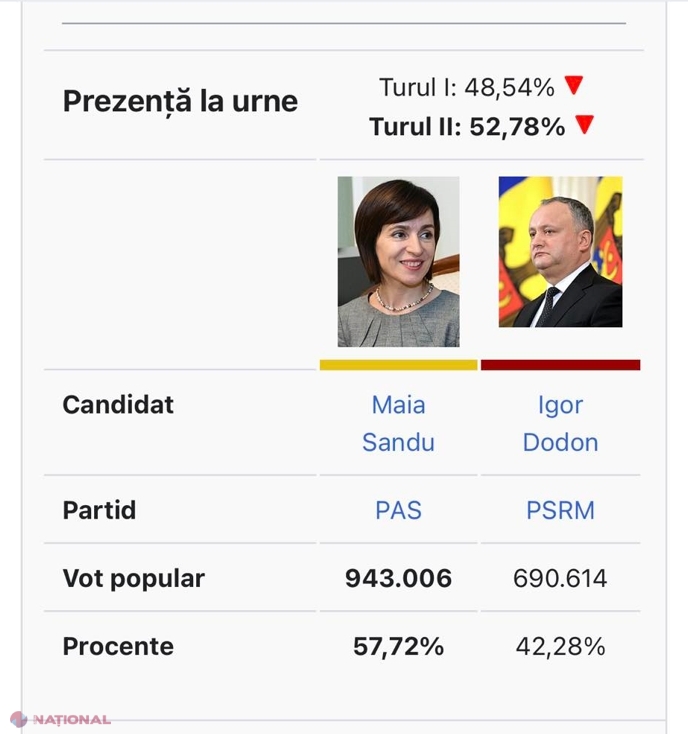Click the Prezență la urne heading
Screen dimensions: 688x734
tap(180, 102)
